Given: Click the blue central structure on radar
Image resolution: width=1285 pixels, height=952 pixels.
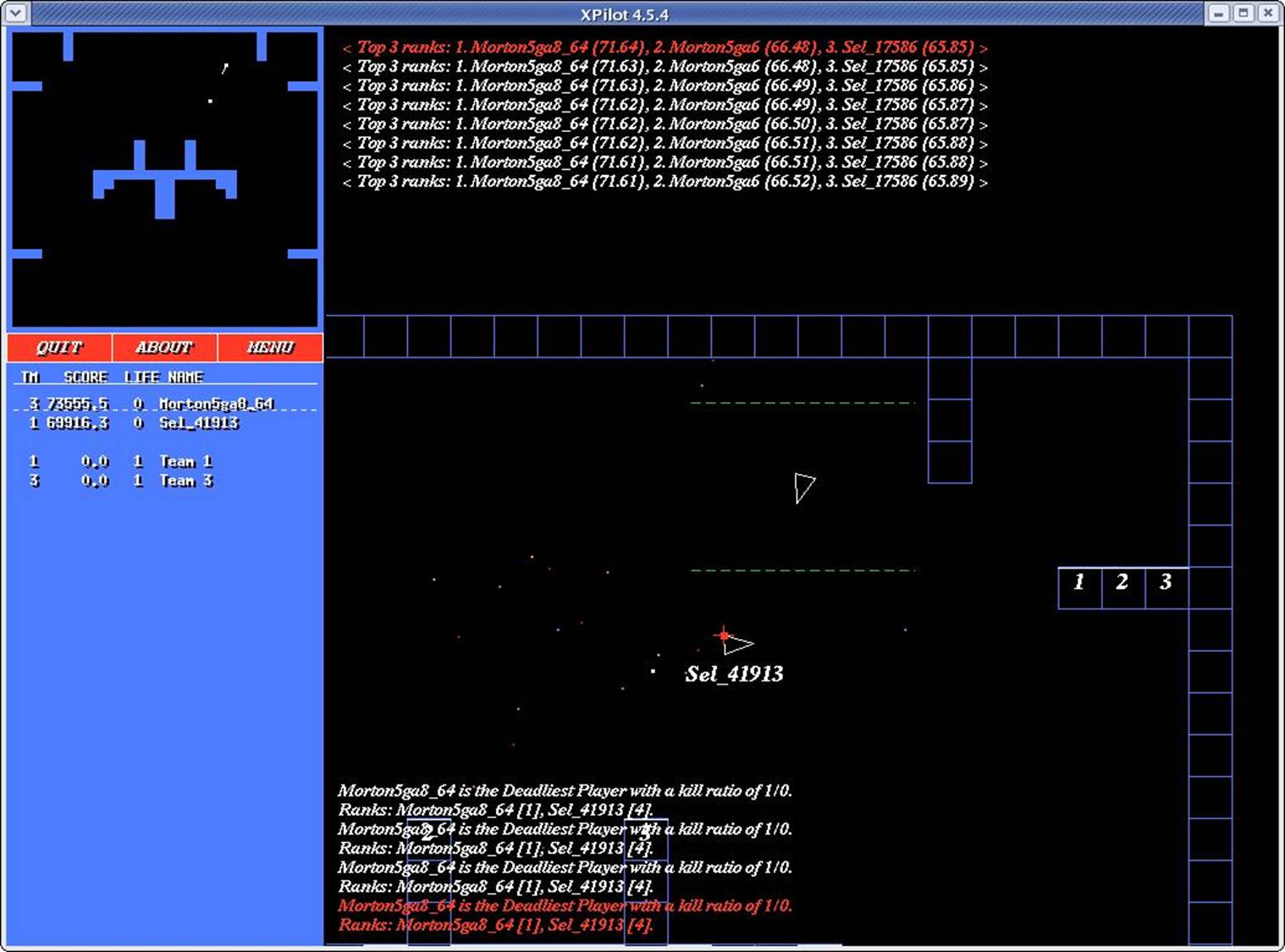Looking at the screenshot, I should 165,182.
